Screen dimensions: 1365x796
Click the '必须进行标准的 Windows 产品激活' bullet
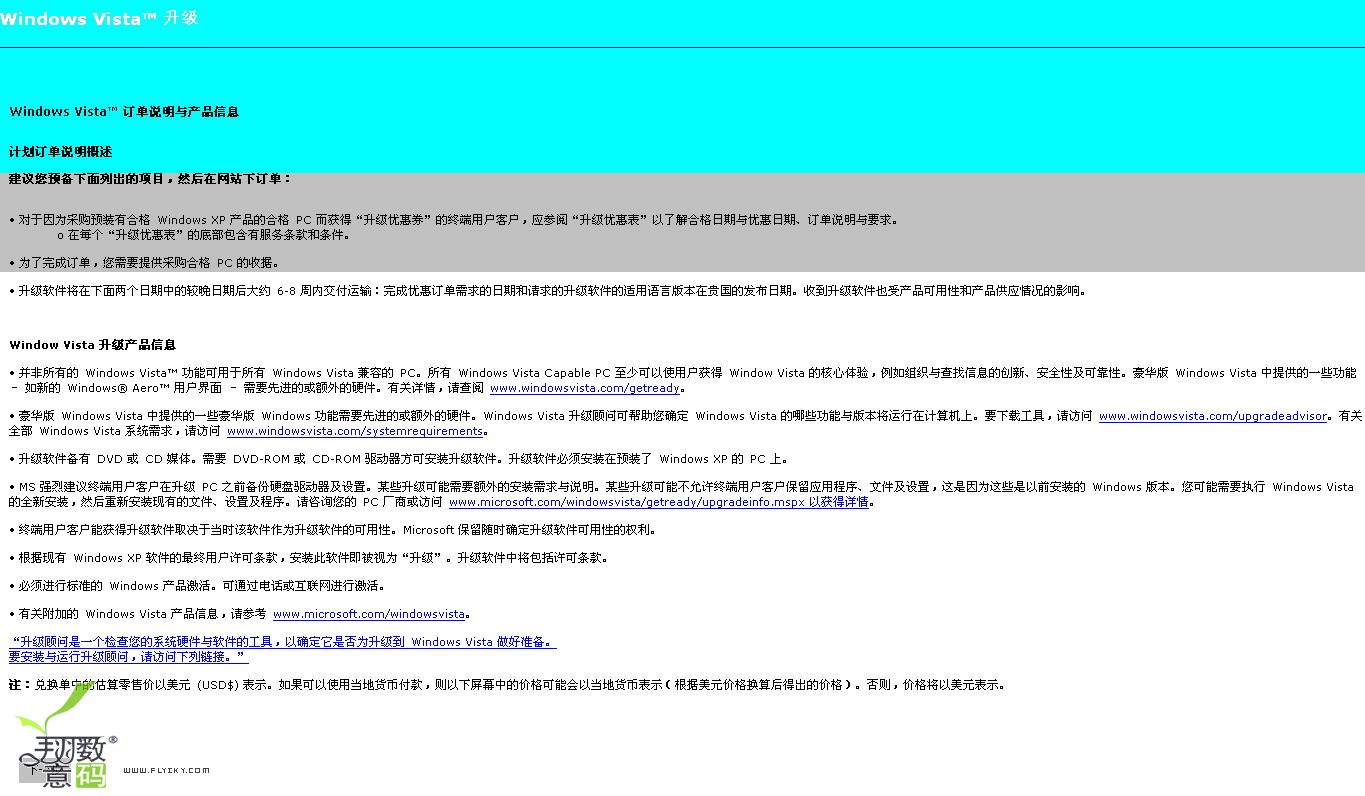coord(197,586)
